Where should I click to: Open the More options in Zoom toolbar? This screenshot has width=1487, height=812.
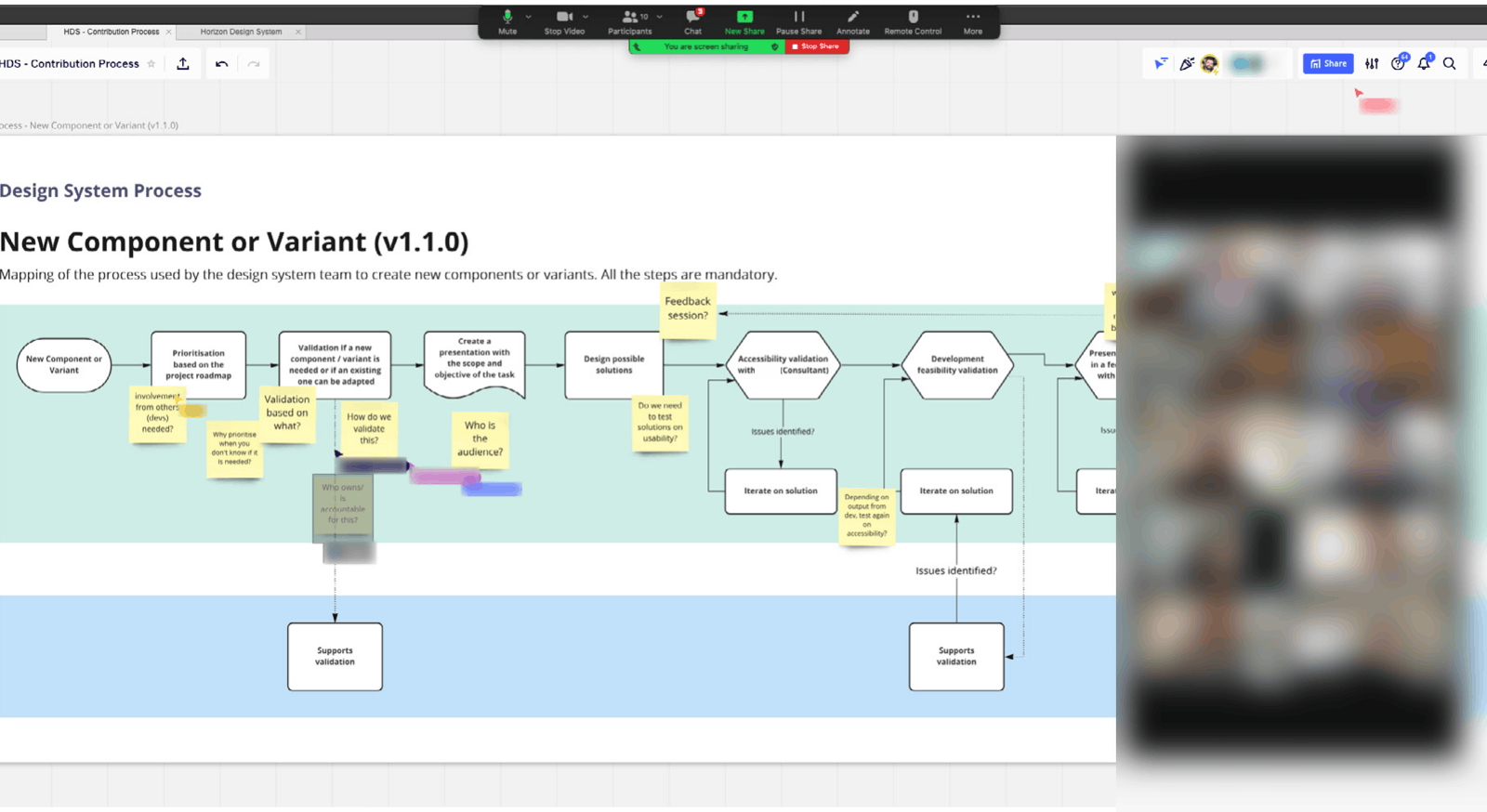tap(973, 21)
